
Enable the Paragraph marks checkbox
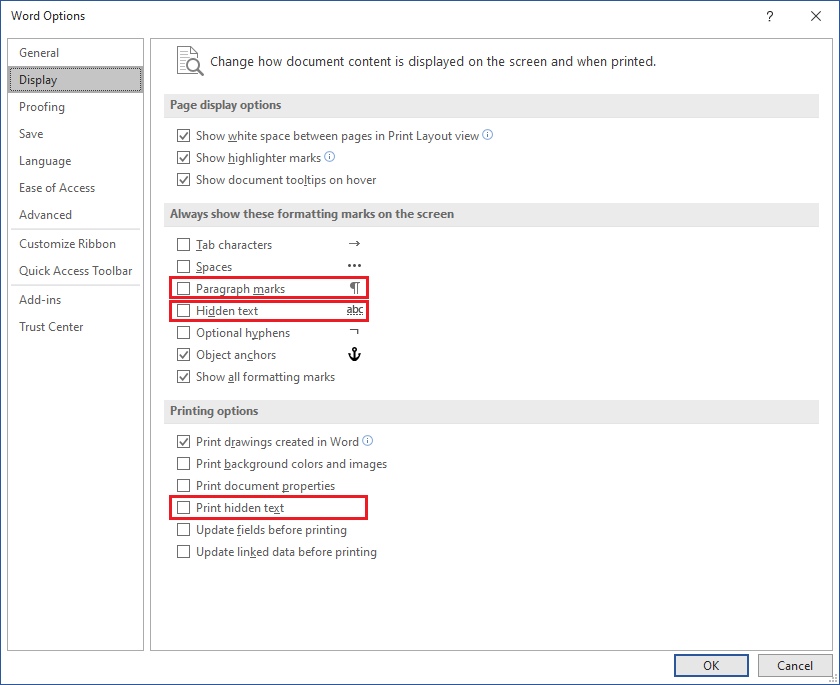coord(183,289)
